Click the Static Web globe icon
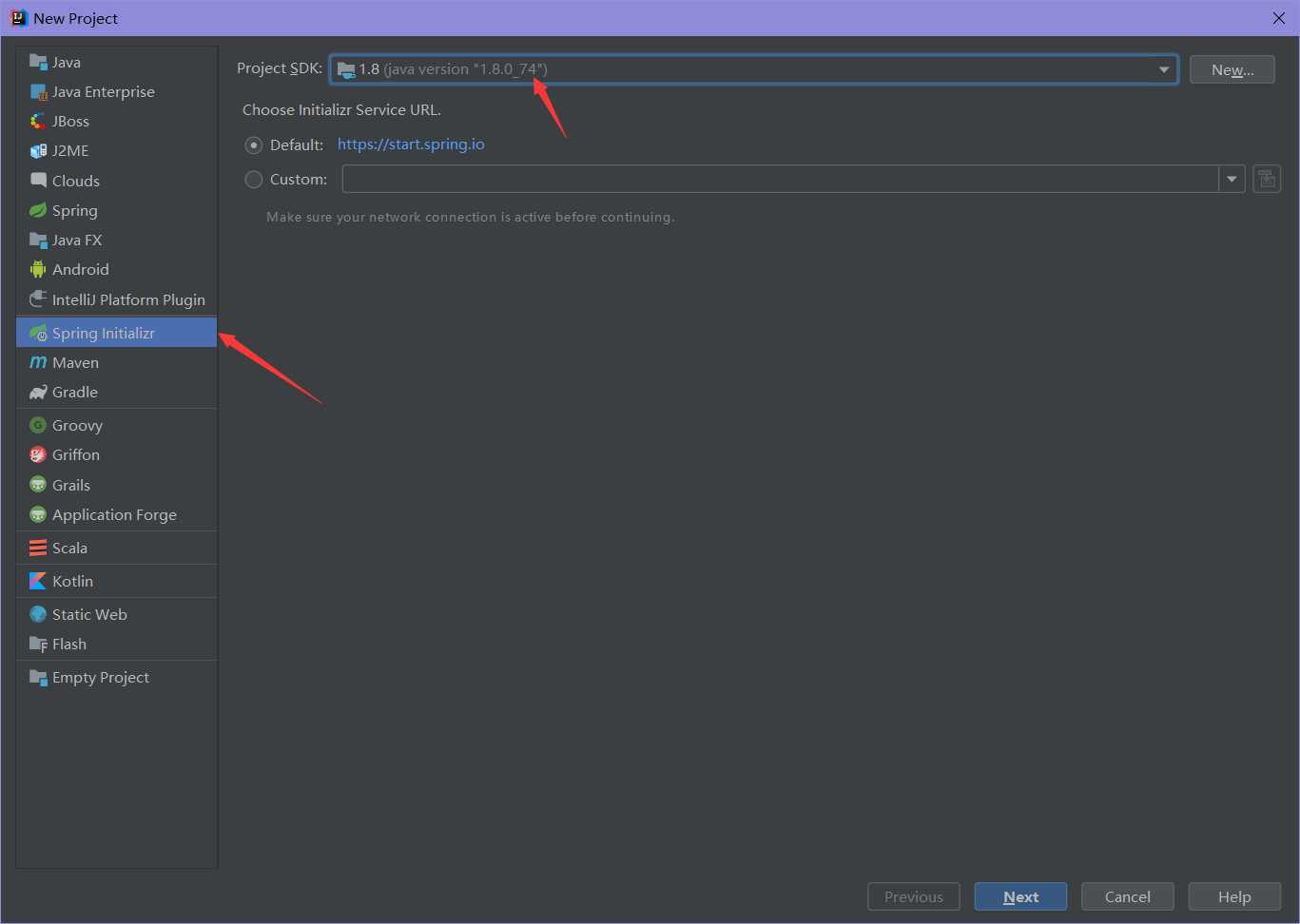 pyautogui.click(x=38, y=614)
